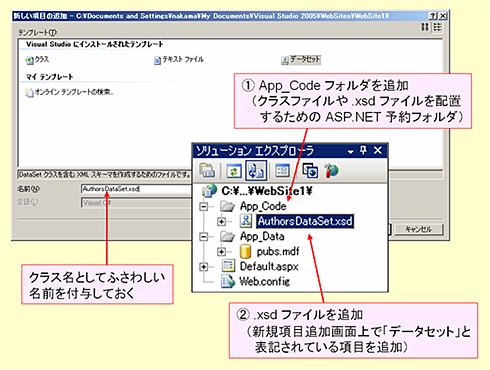Click Copy Web Site icon in Solution Explorer

click(310, 170)
